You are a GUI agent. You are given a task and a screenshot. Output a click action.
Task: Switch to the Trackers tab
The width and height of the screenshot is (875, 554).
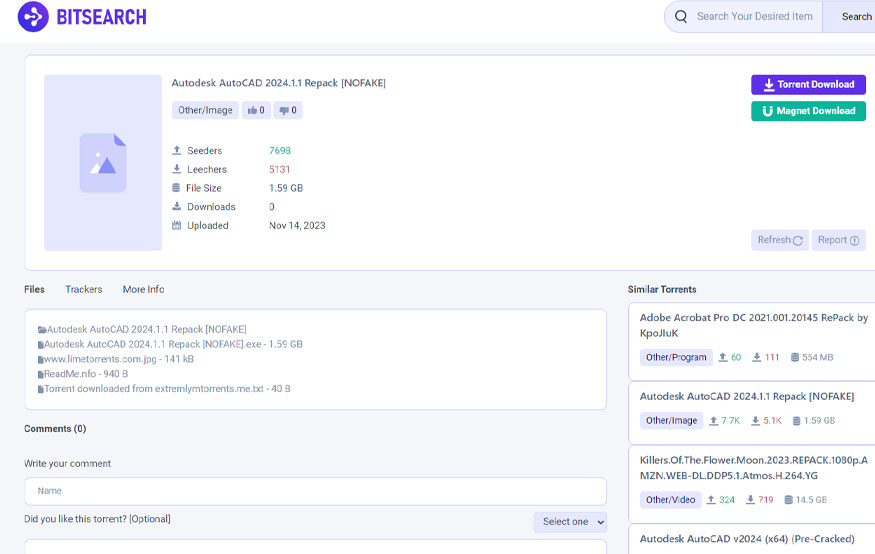(x=84, y=290)
